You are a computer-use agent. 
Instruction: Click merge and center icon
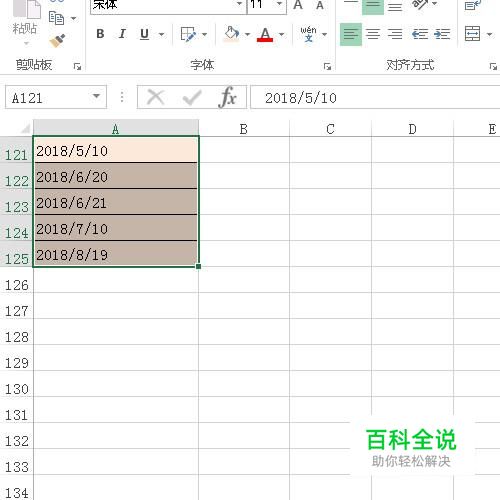pyautogui.click(x=472, y=34)
